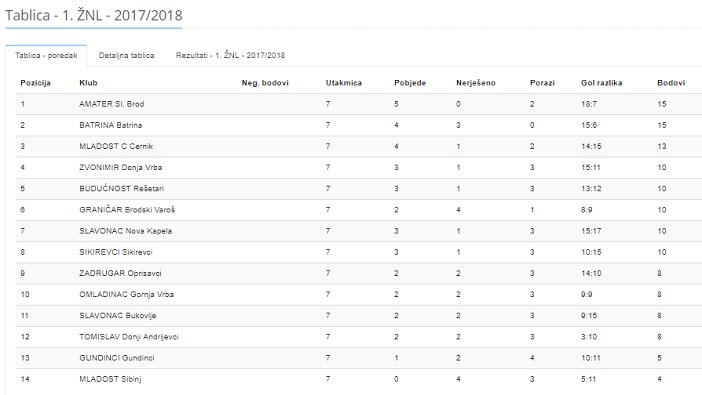Click the Pozicija column header

pos(35,83)
